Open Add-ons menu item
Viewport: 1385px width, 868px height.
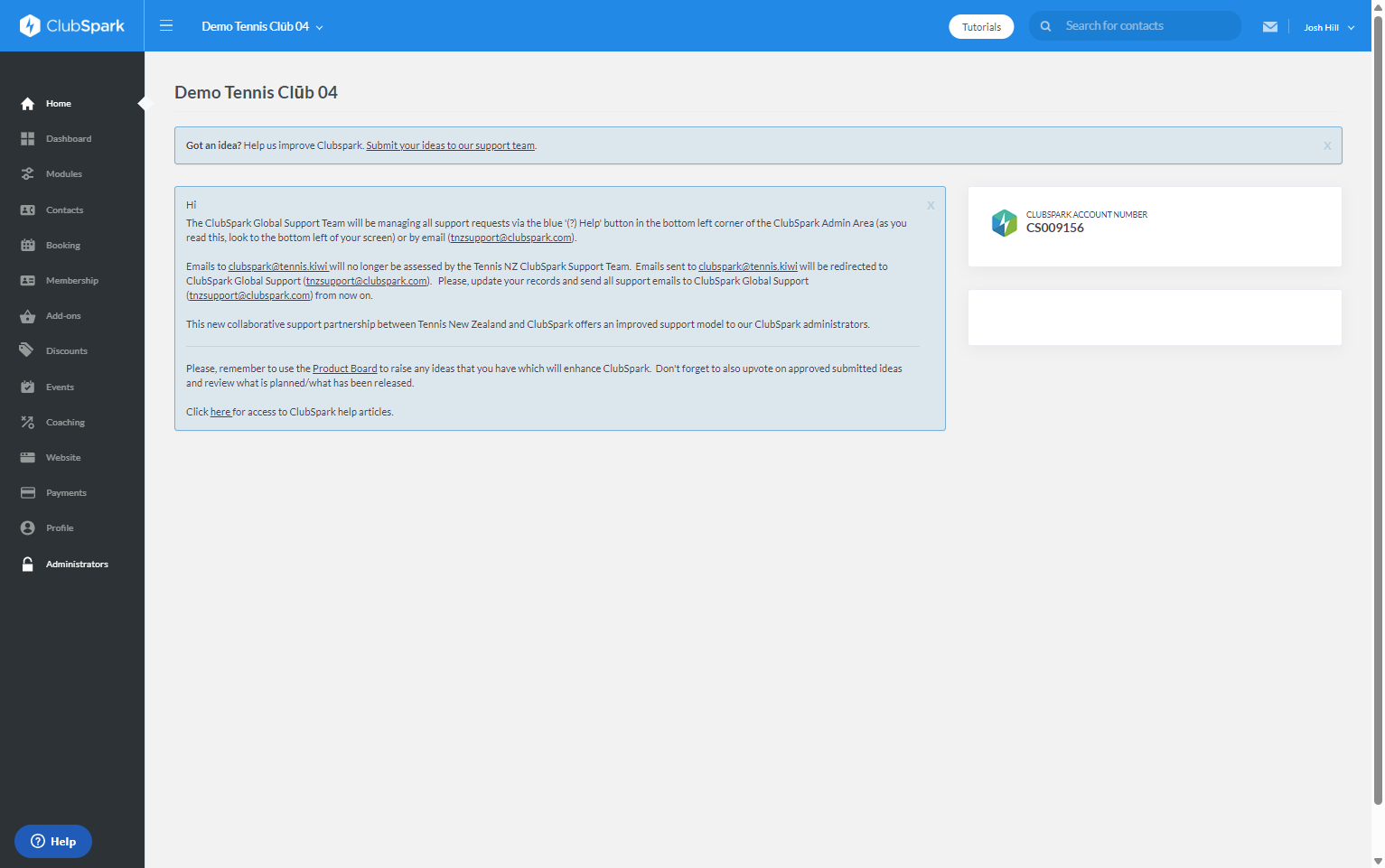[63, 316]
